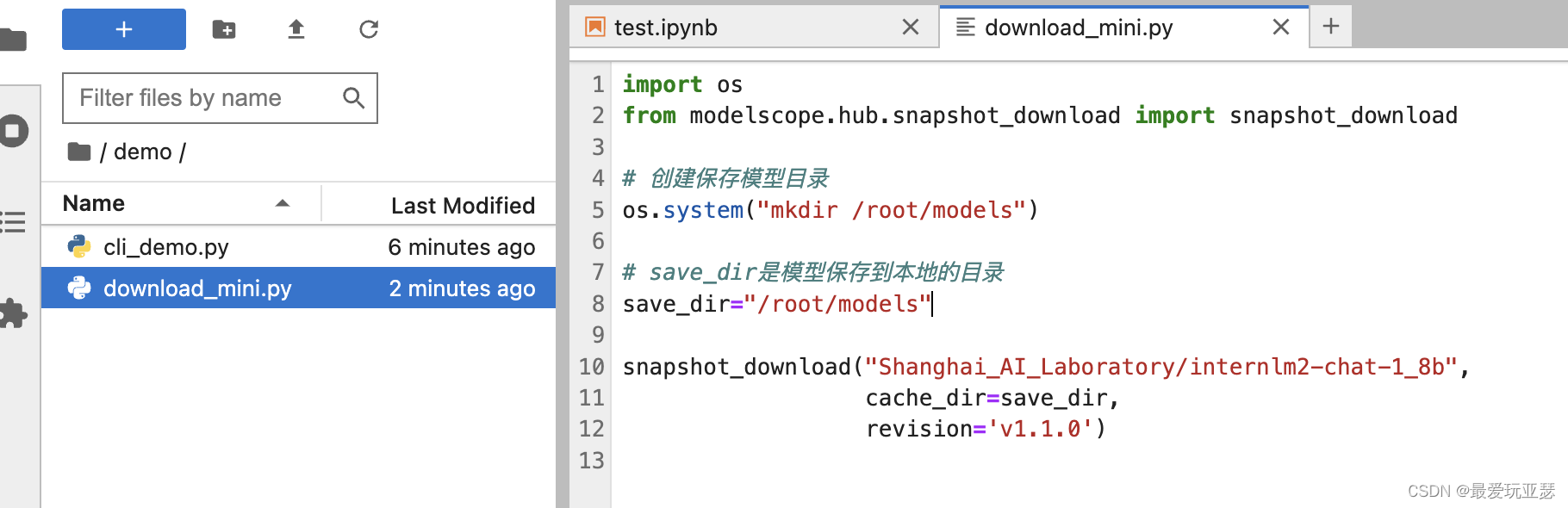Open the Extension Manager puzzle icon
This screenshot has height=508, width=1568.
13,313
